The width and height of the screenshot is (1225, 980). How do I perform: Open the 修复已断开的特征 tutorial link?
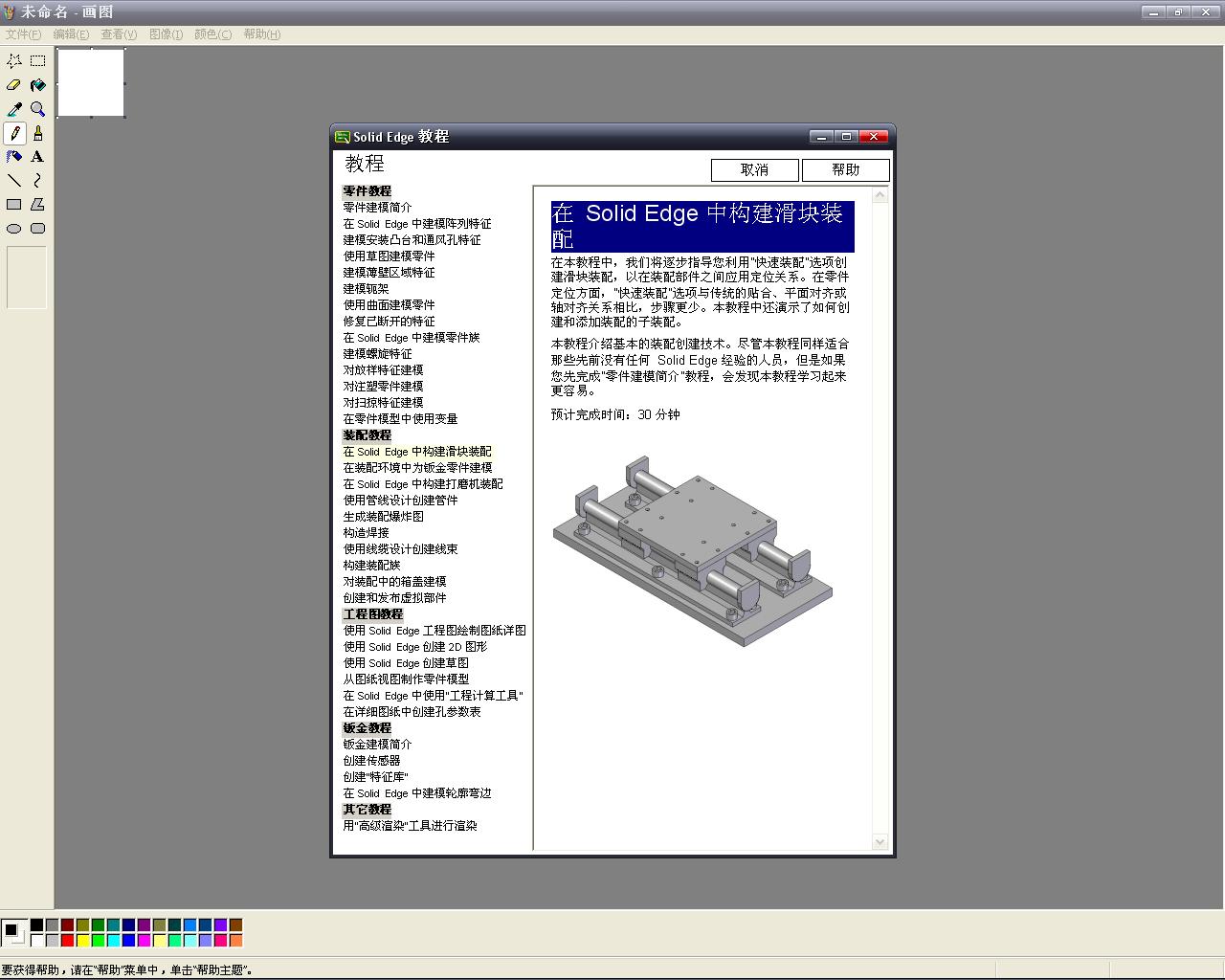(390, 322)
